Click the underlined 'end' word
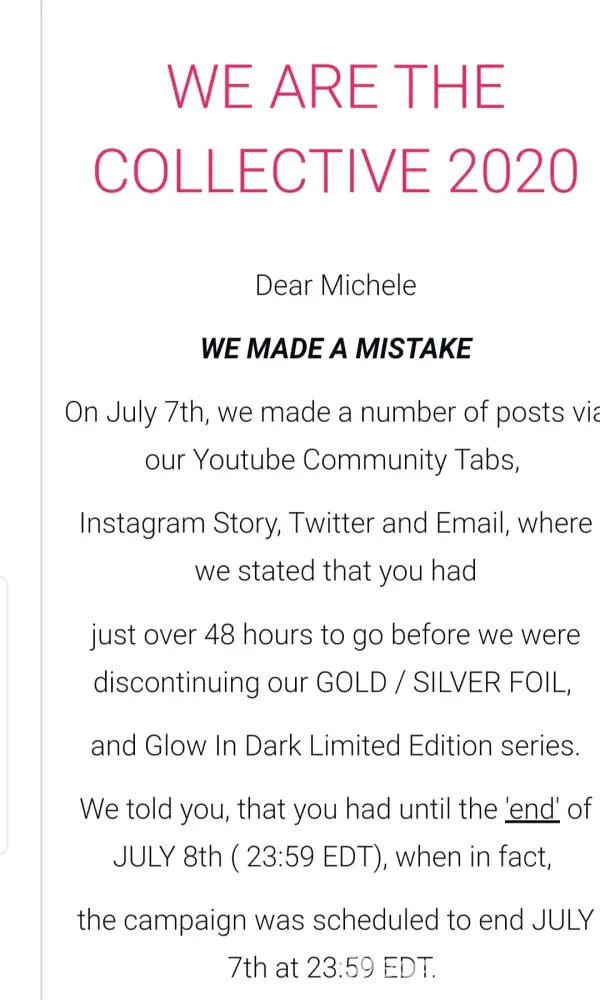This screenshot has height=1000, width=600. (532, 809)
